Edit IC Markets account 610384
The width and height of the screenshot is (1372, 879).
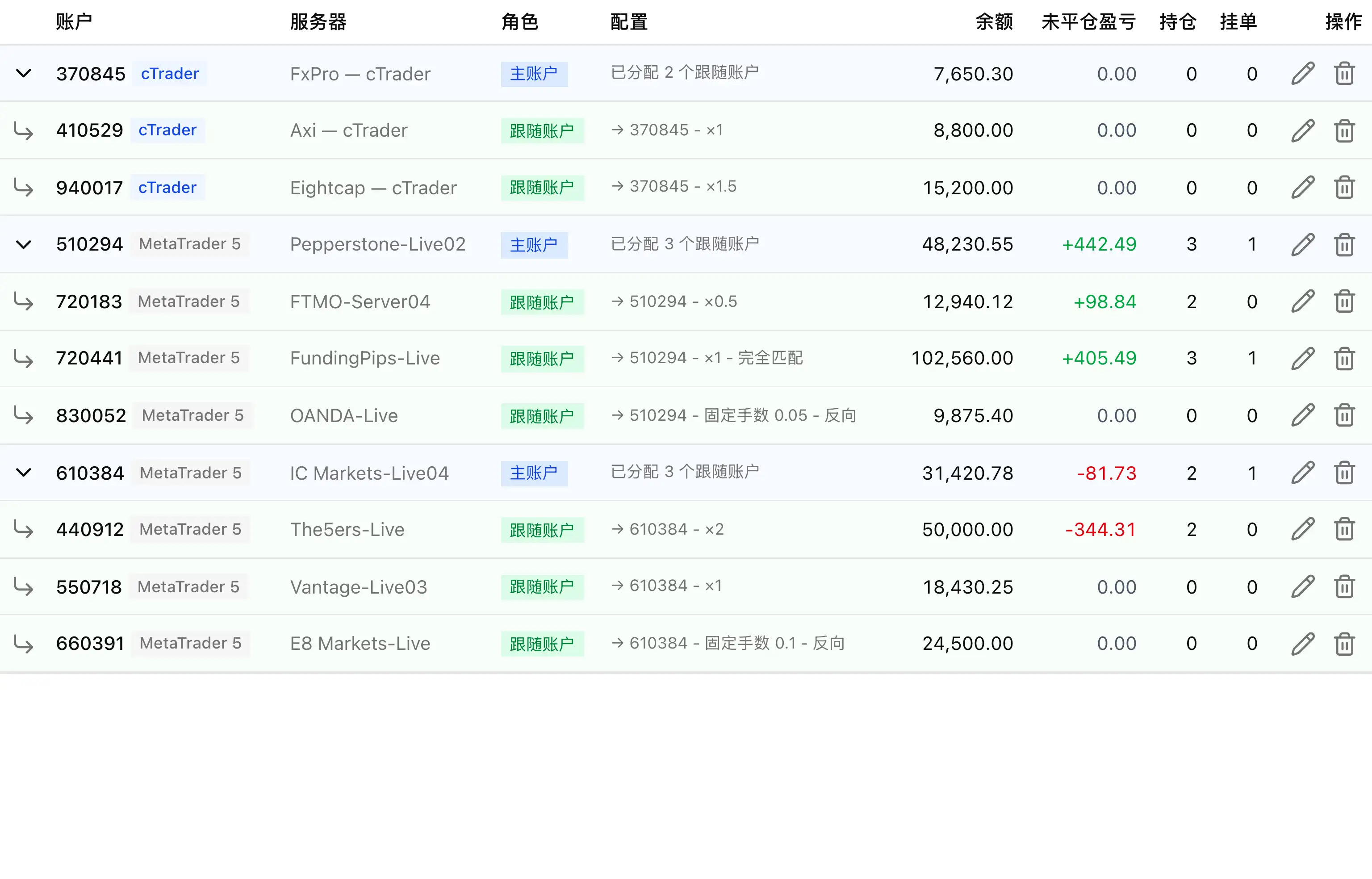click(x=1303, y=473)
